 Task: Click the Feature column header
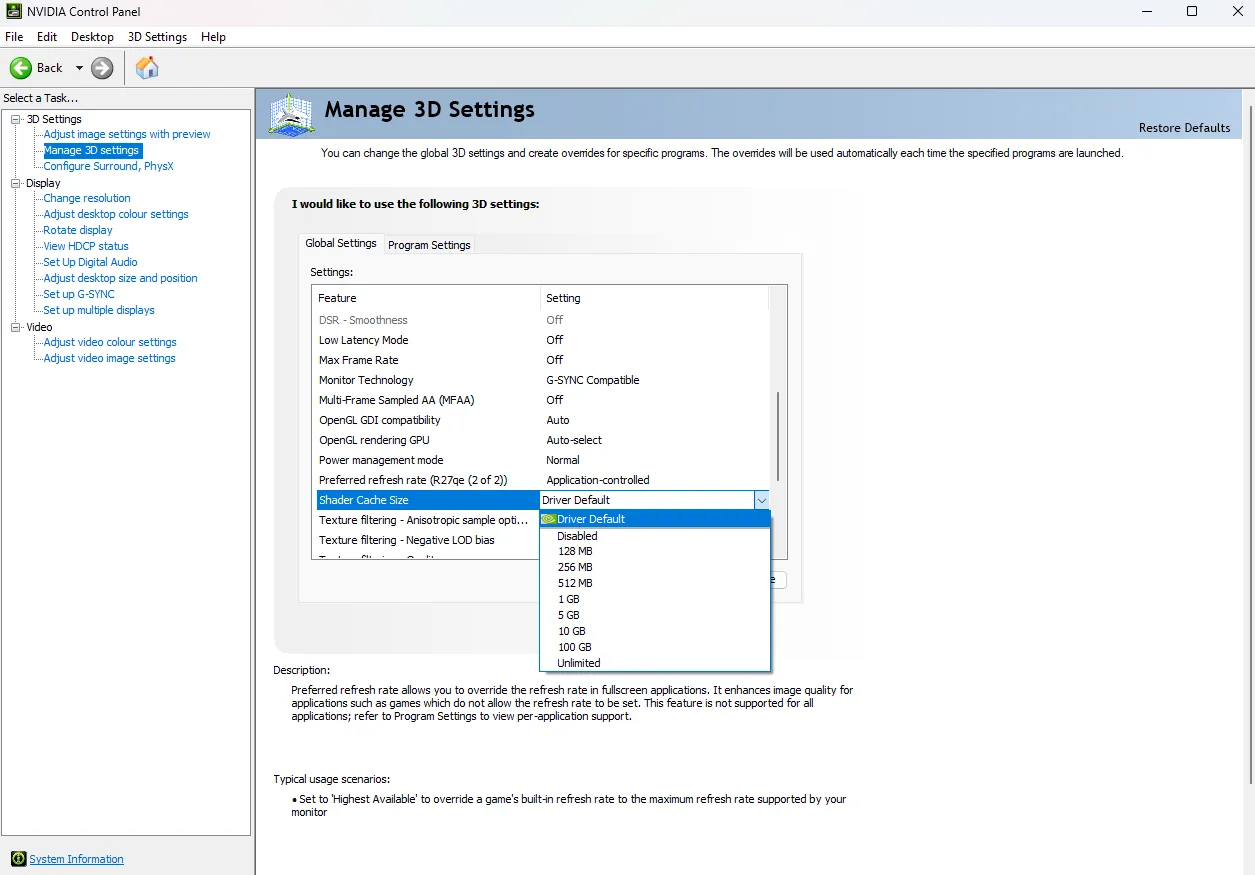[426, 298]
